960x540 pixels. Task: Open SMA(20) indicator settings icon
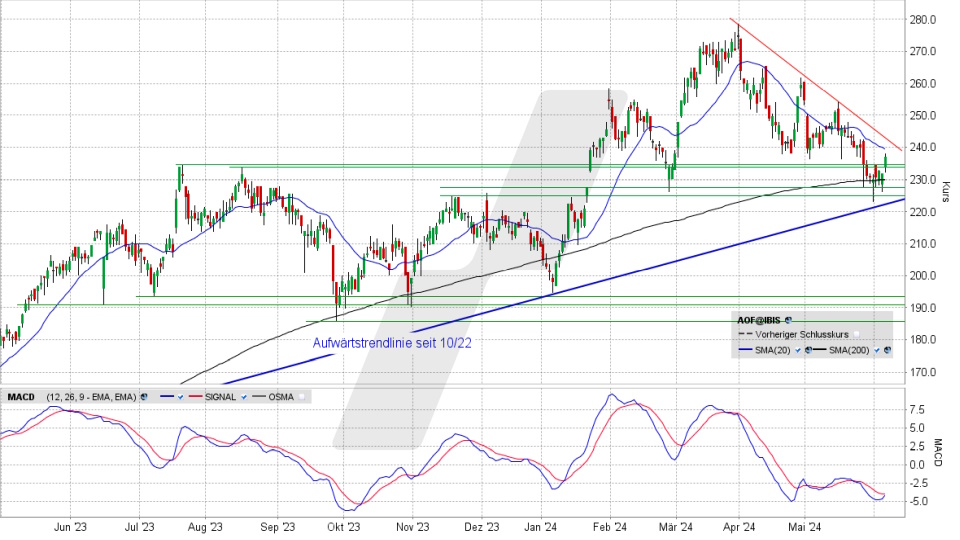pyautogui.click(x=808, y=350)
